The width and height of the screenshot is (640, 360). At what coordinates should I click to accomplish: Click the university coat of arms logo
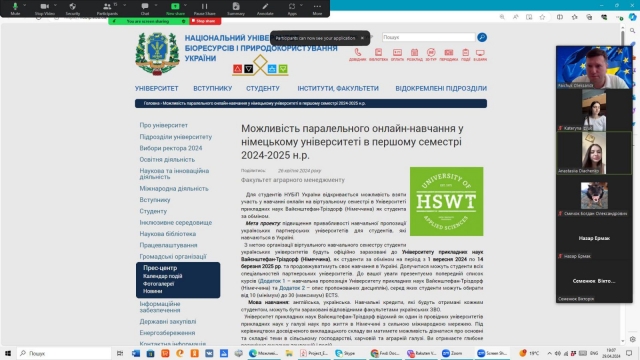(157, 53)
